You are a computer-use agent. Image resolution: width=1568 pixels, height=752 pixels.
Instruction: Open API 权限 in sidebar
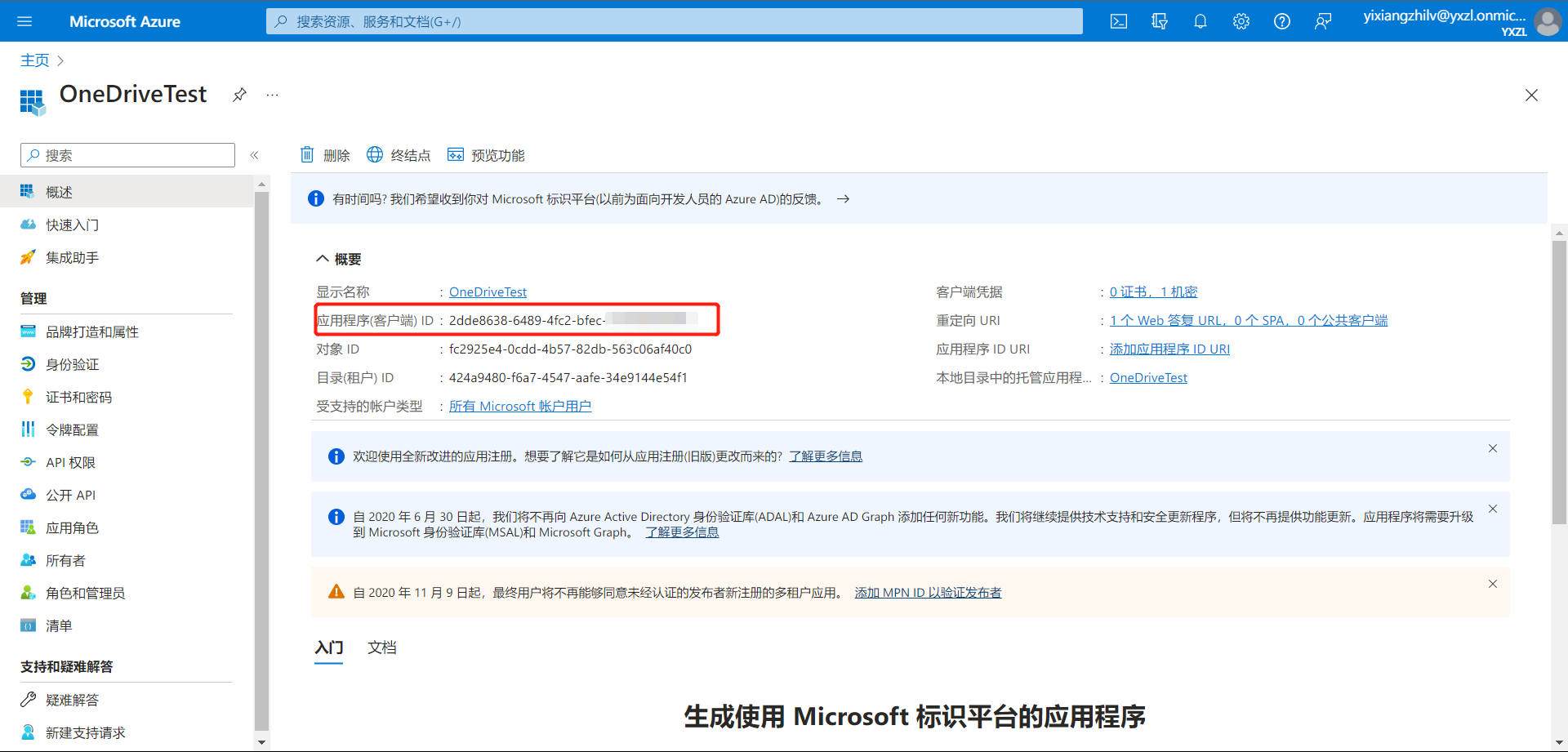coord(70,462)
